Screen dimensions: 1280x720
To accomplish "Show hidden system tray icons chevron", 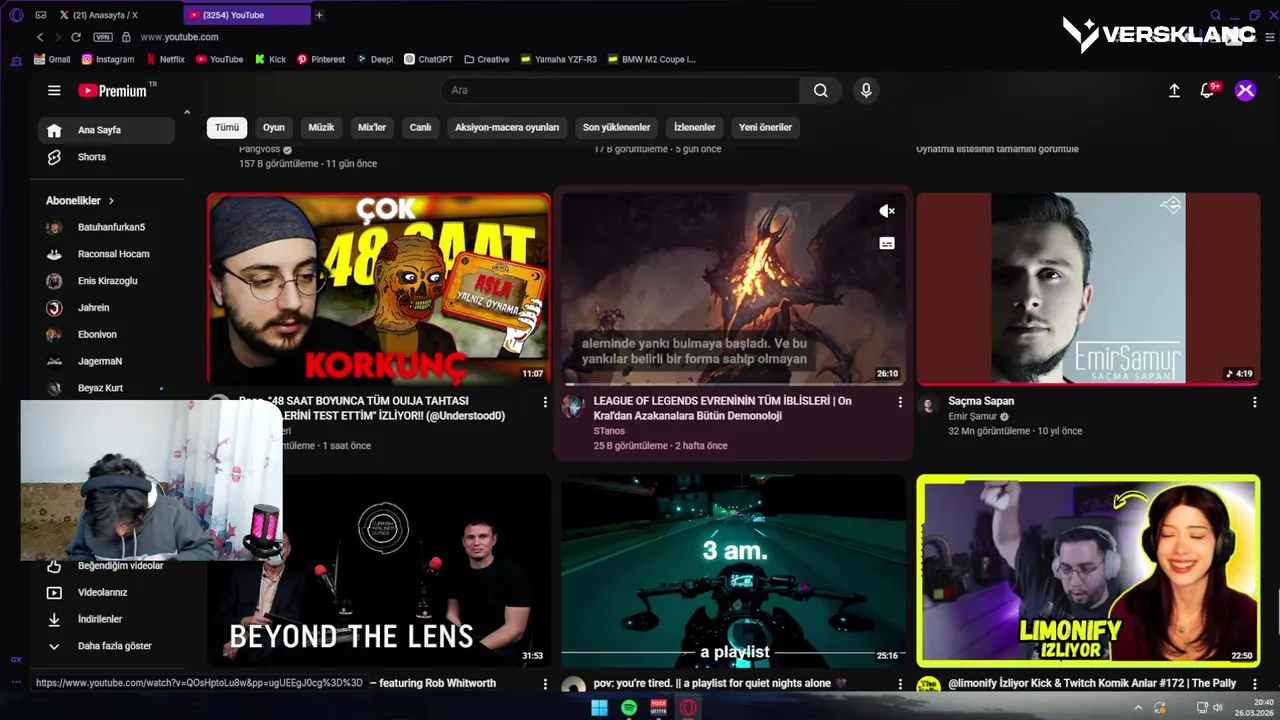I will click(x=1138, y=708).
